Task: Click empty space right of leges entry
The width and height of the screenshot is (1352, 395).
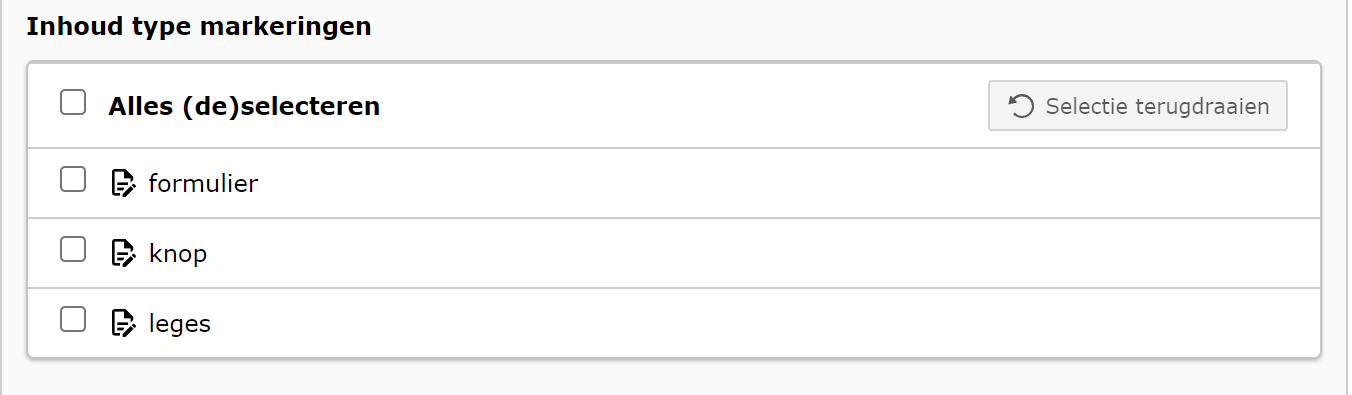Action: coord(760,323)
